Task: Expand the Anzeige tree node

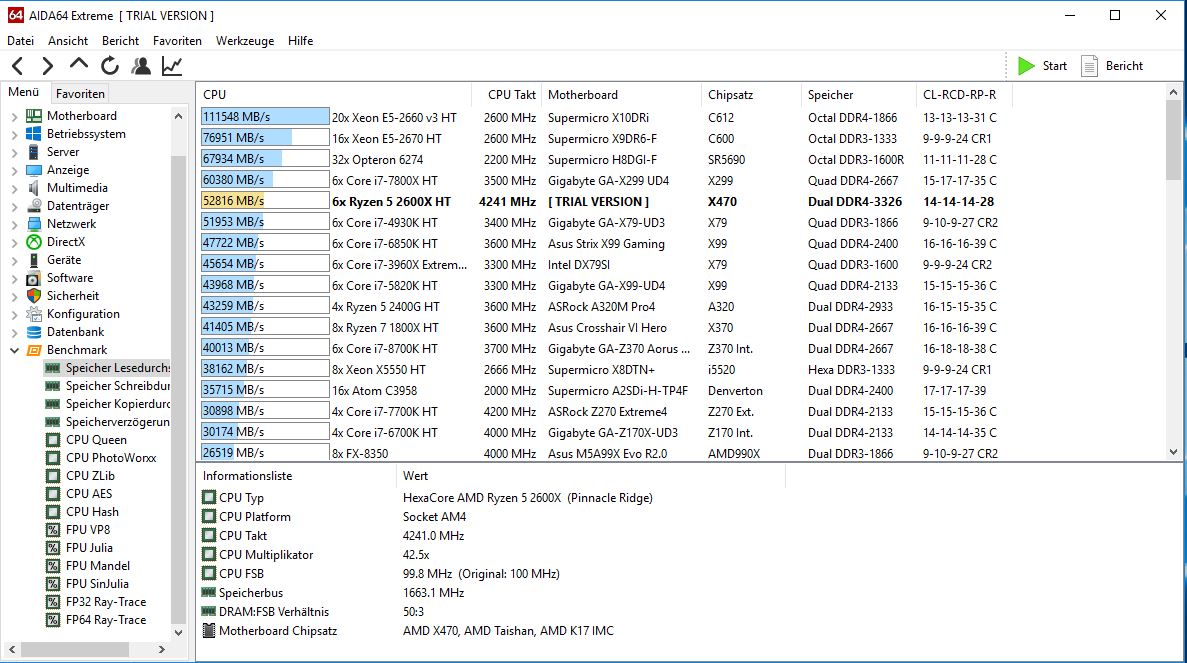Action: pos(14,171)
